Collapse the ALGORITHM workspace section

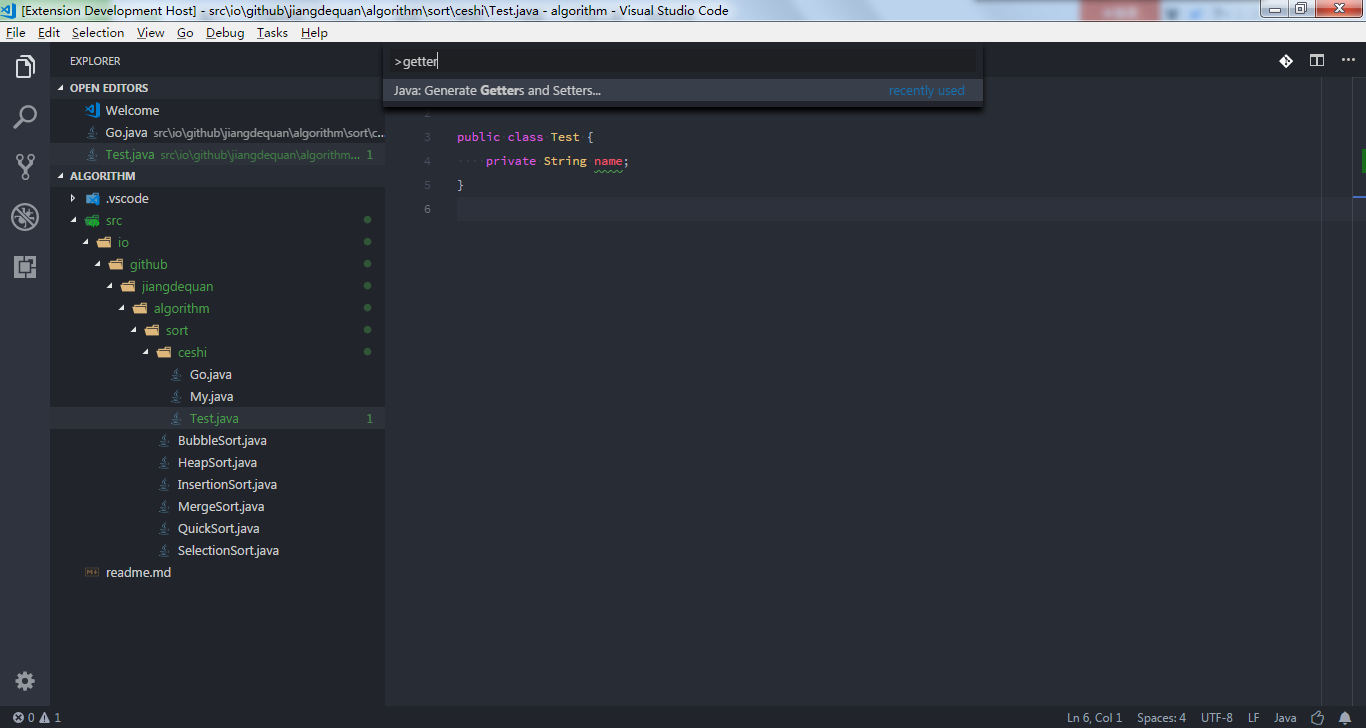point(61,176)
